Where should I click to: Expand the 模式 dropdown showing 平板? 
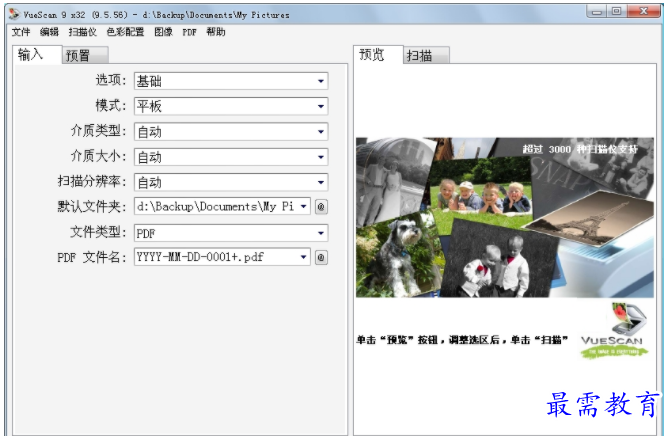tap(231, 106)
